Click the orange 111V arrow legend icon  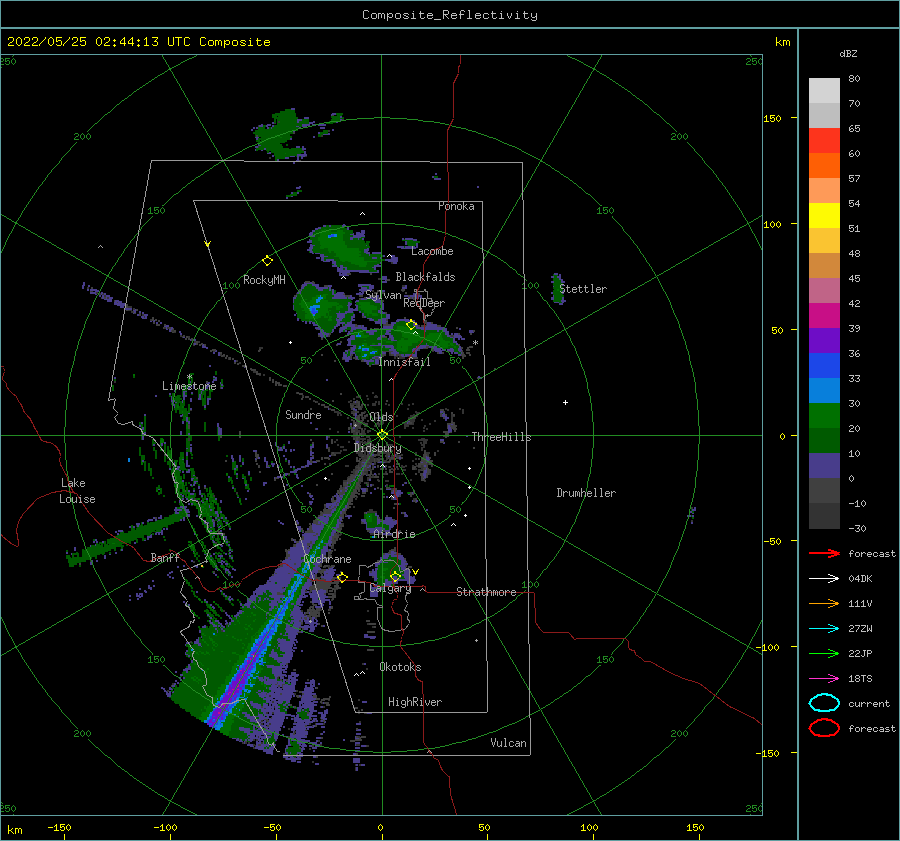(x=824, y=603)
